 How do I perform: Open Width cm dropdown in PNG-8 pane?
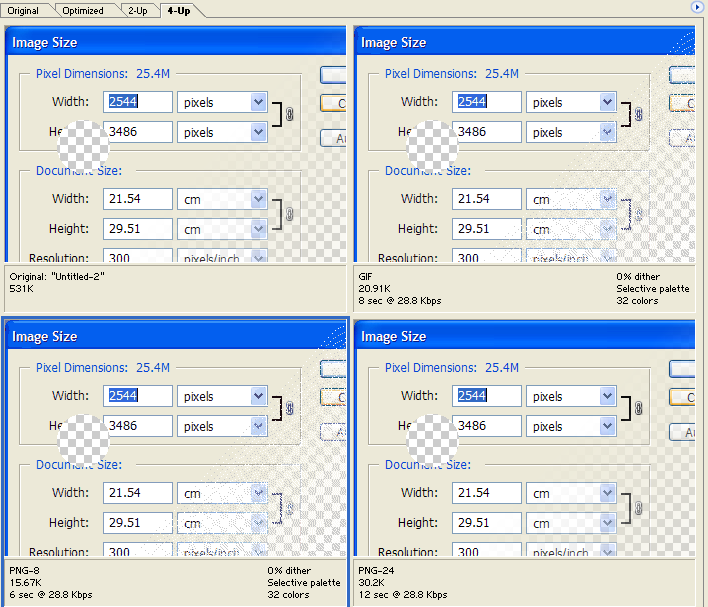pyautogui.click(x=258, y=493)
